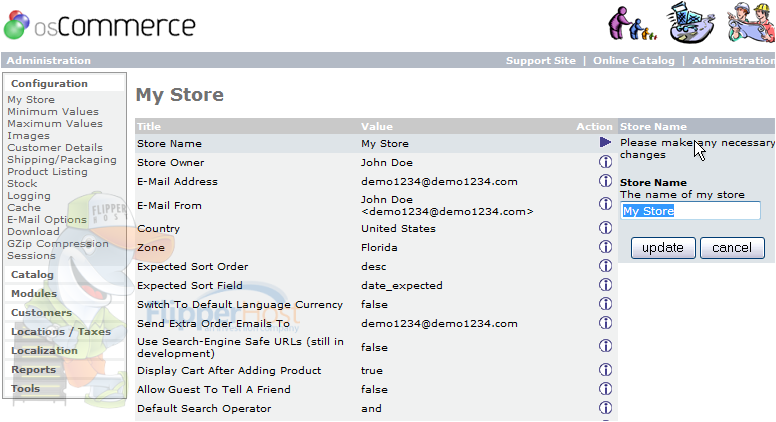Click info icon for E-Mail From row
Viewport: 776px width, 422px height.
(x=605, y=204)
